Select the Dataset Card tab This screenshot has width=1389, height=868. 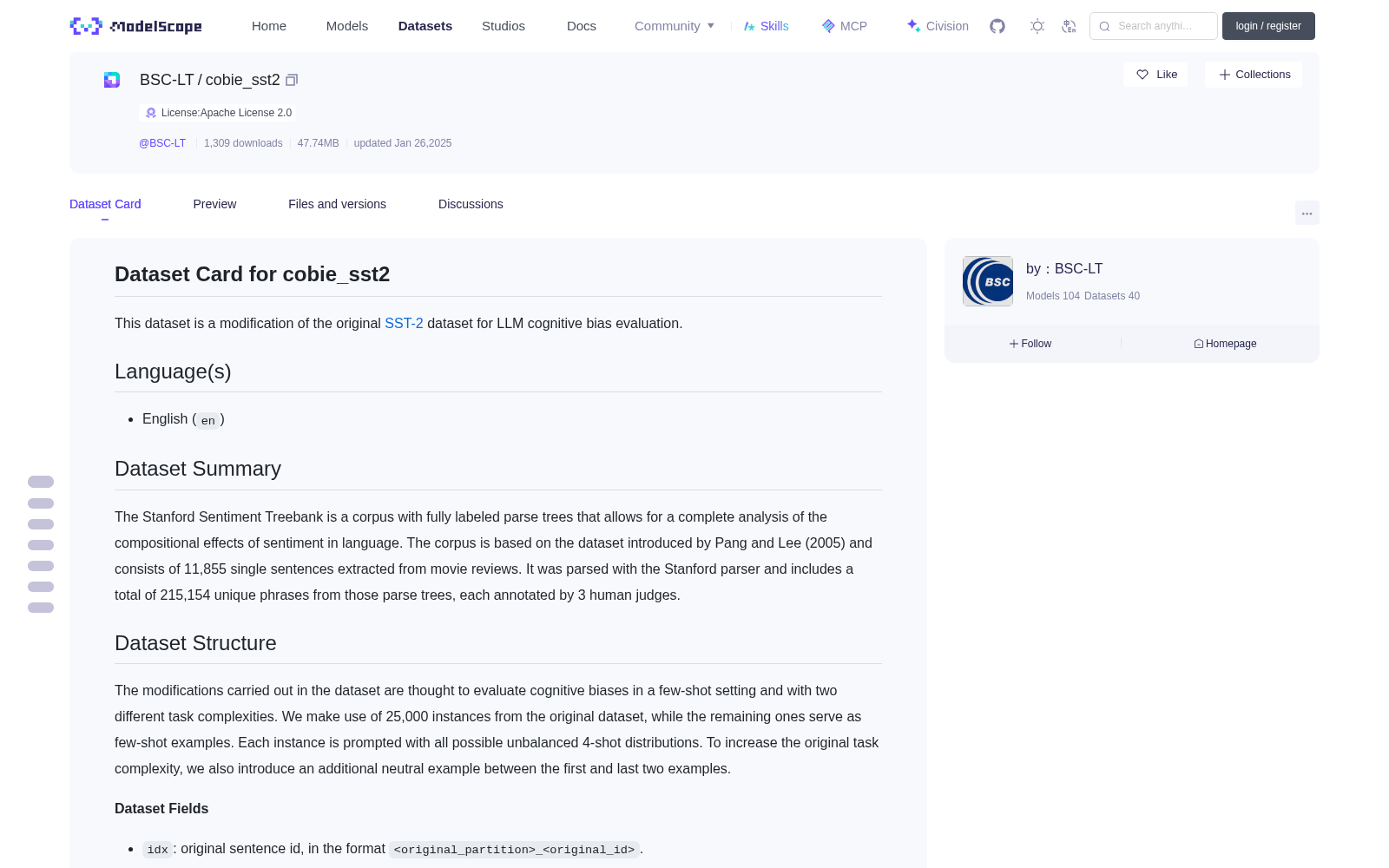tap(105, 204)
